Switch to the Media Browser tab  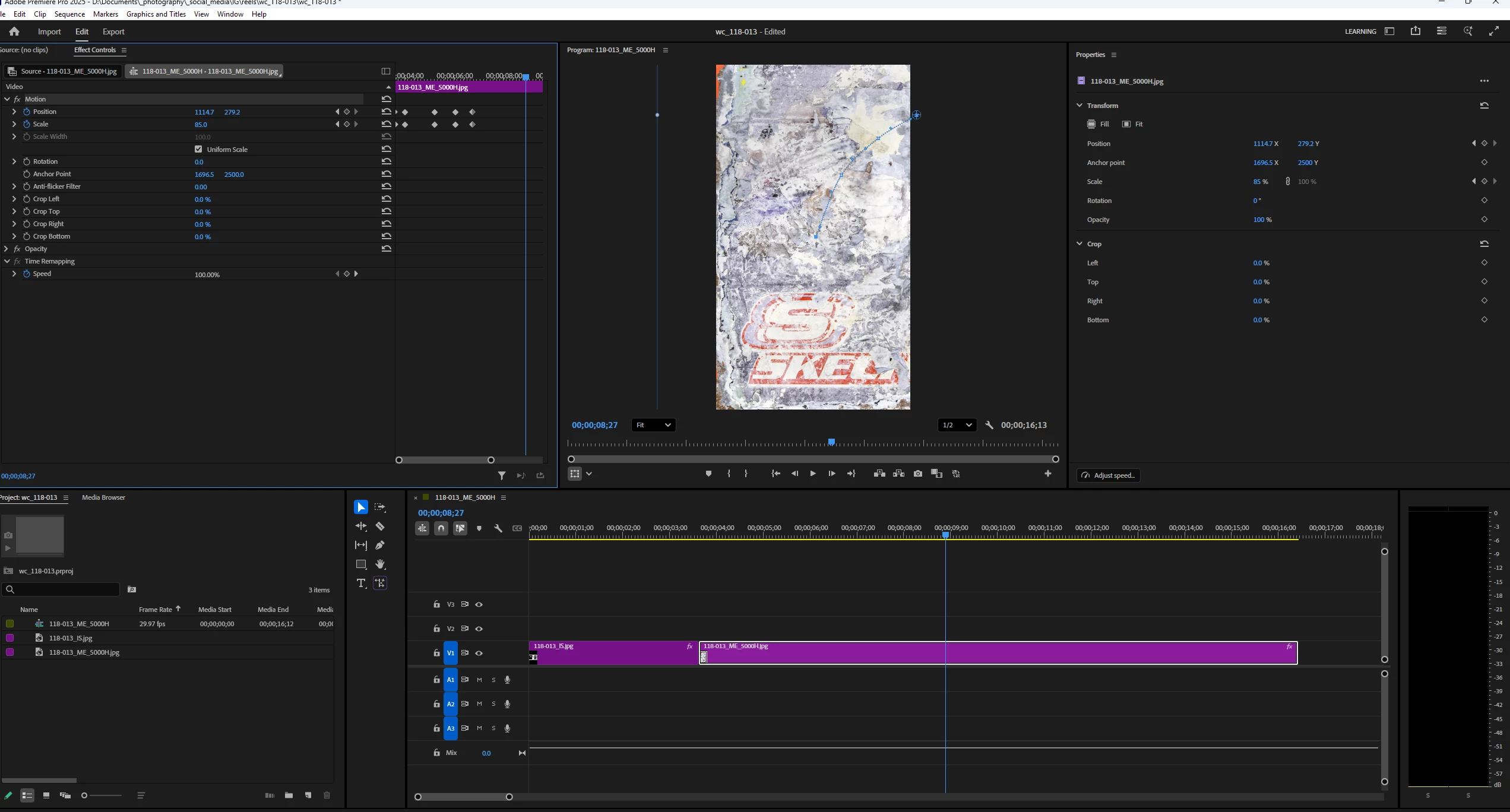pyautogui.click(x=103, y=497)
